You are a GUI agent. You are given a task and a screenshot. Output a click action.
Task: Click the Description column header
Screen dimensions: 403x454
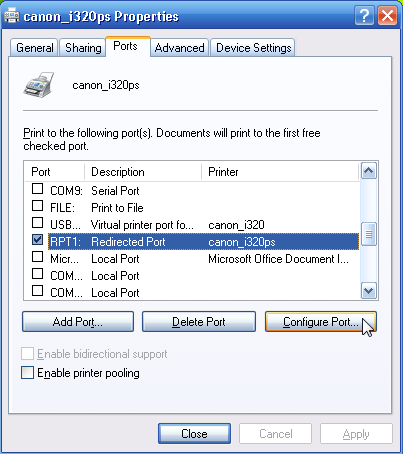tap(143, 172)
